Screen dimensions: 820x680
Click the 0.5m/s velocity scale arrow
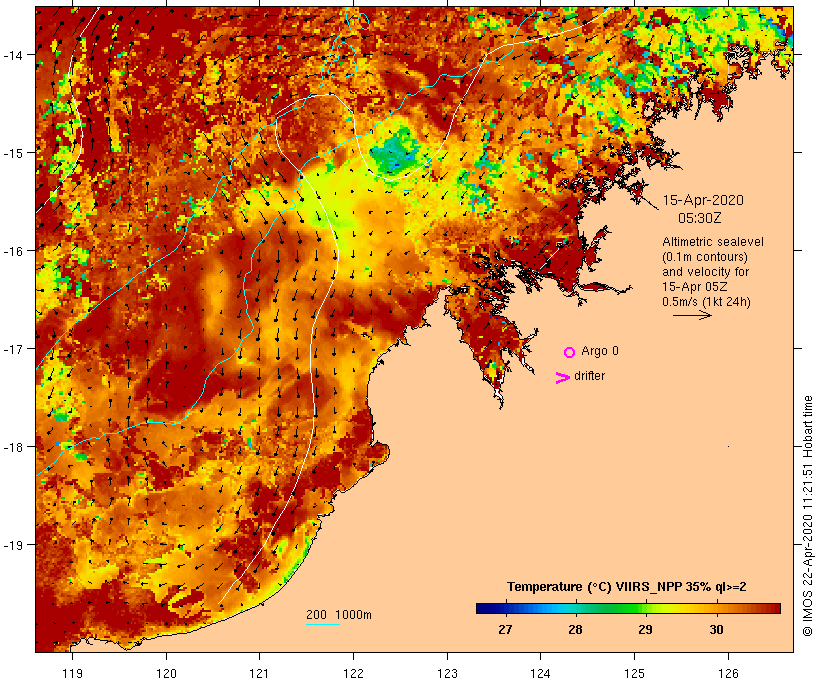pos(692,315)
